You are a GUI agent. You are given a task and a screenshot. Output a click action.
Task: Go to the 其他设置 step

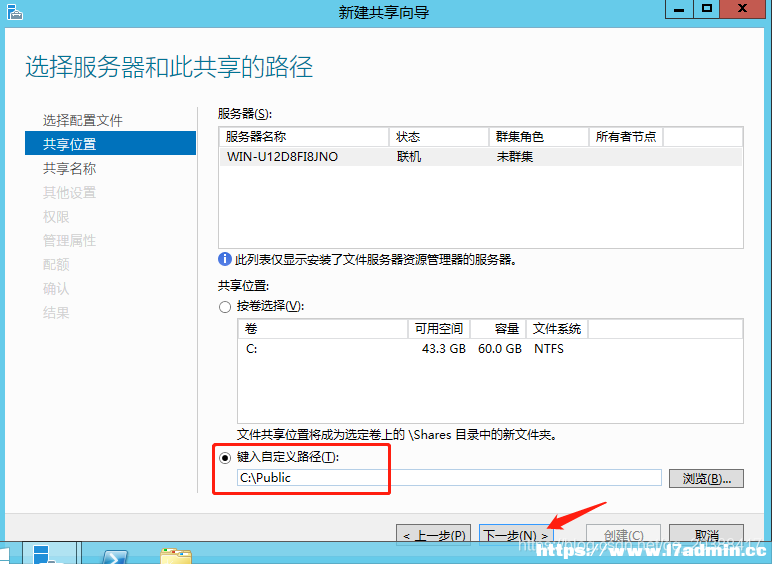[69, 192]
